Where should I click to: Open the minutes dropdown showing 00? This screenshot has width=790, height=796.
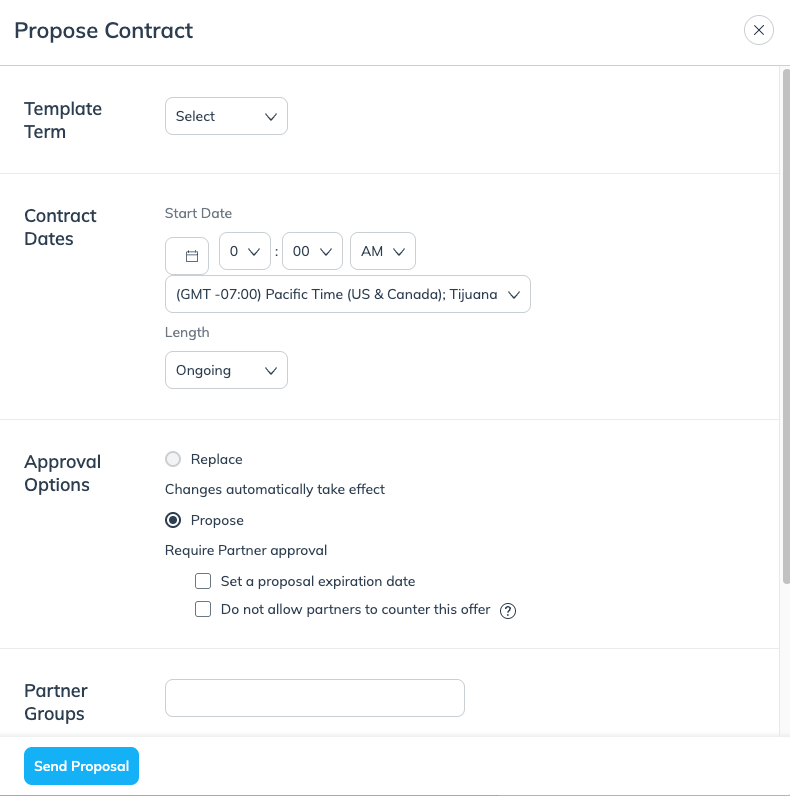(x=312, y=252)
